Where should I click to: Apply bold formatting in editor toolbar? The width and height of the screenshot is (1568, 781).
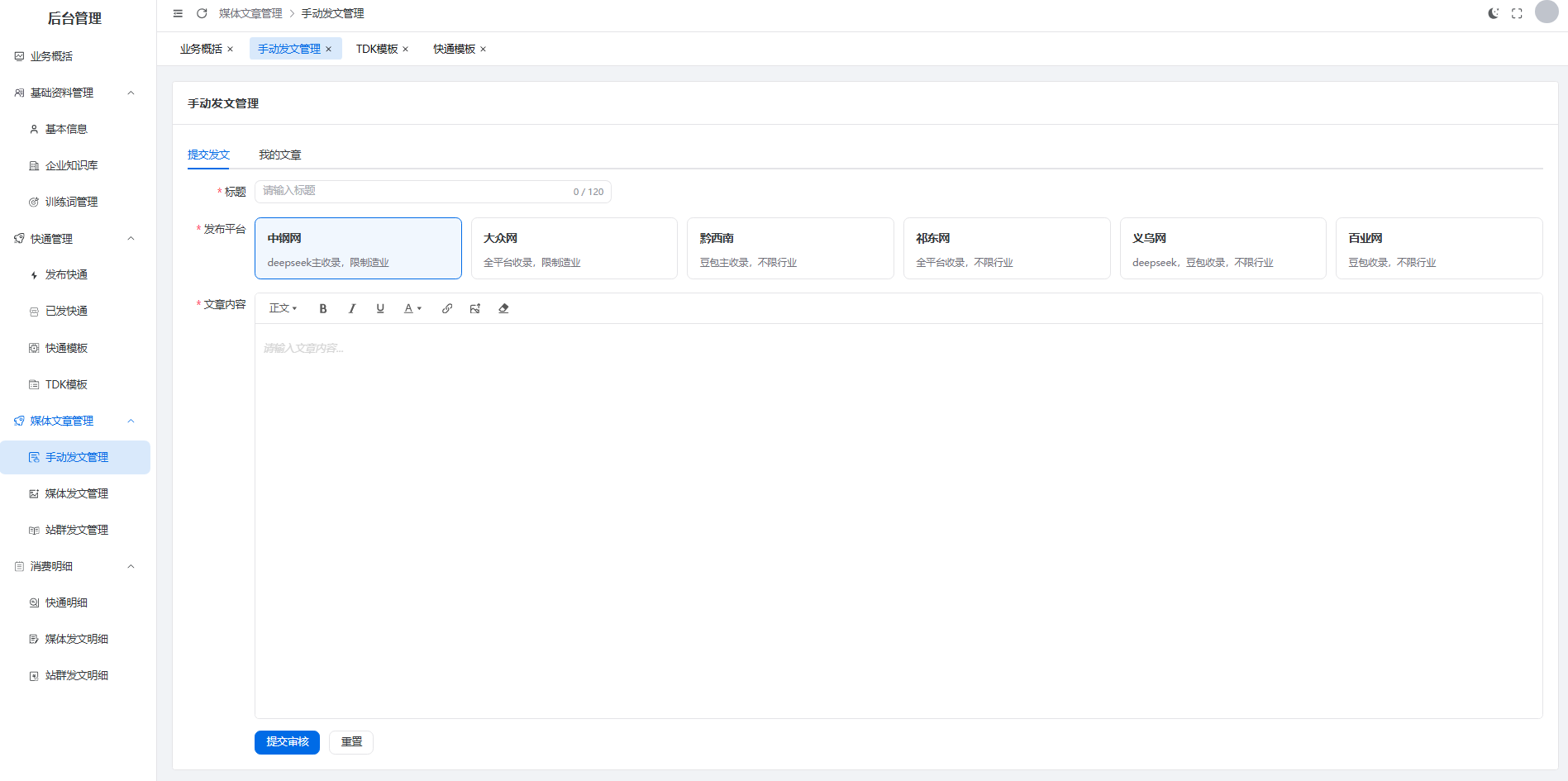click(323, 308)
